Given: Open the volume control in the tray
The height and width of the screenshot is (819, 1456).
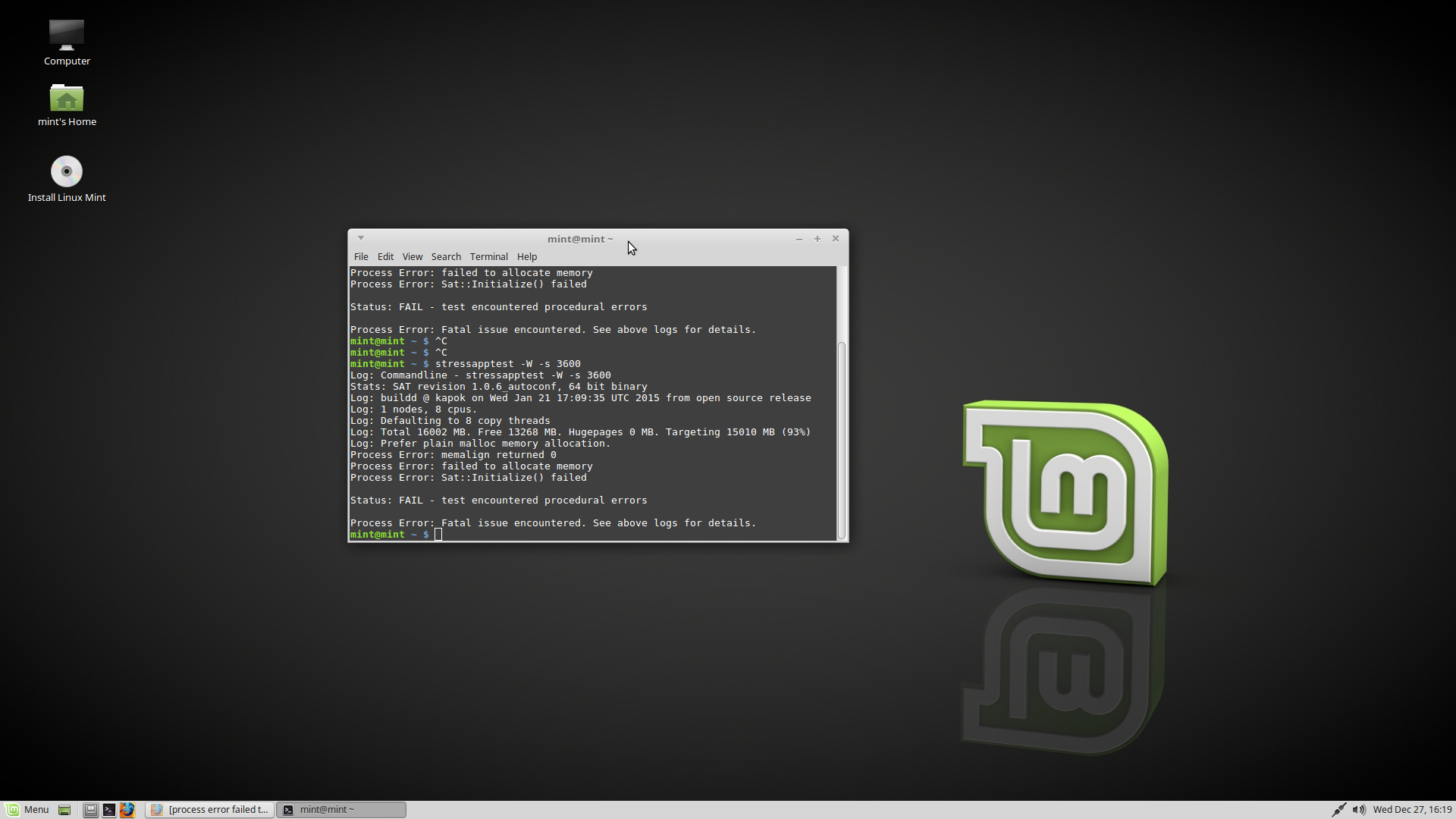Looking at the screenshot, I should (1359, 810).
